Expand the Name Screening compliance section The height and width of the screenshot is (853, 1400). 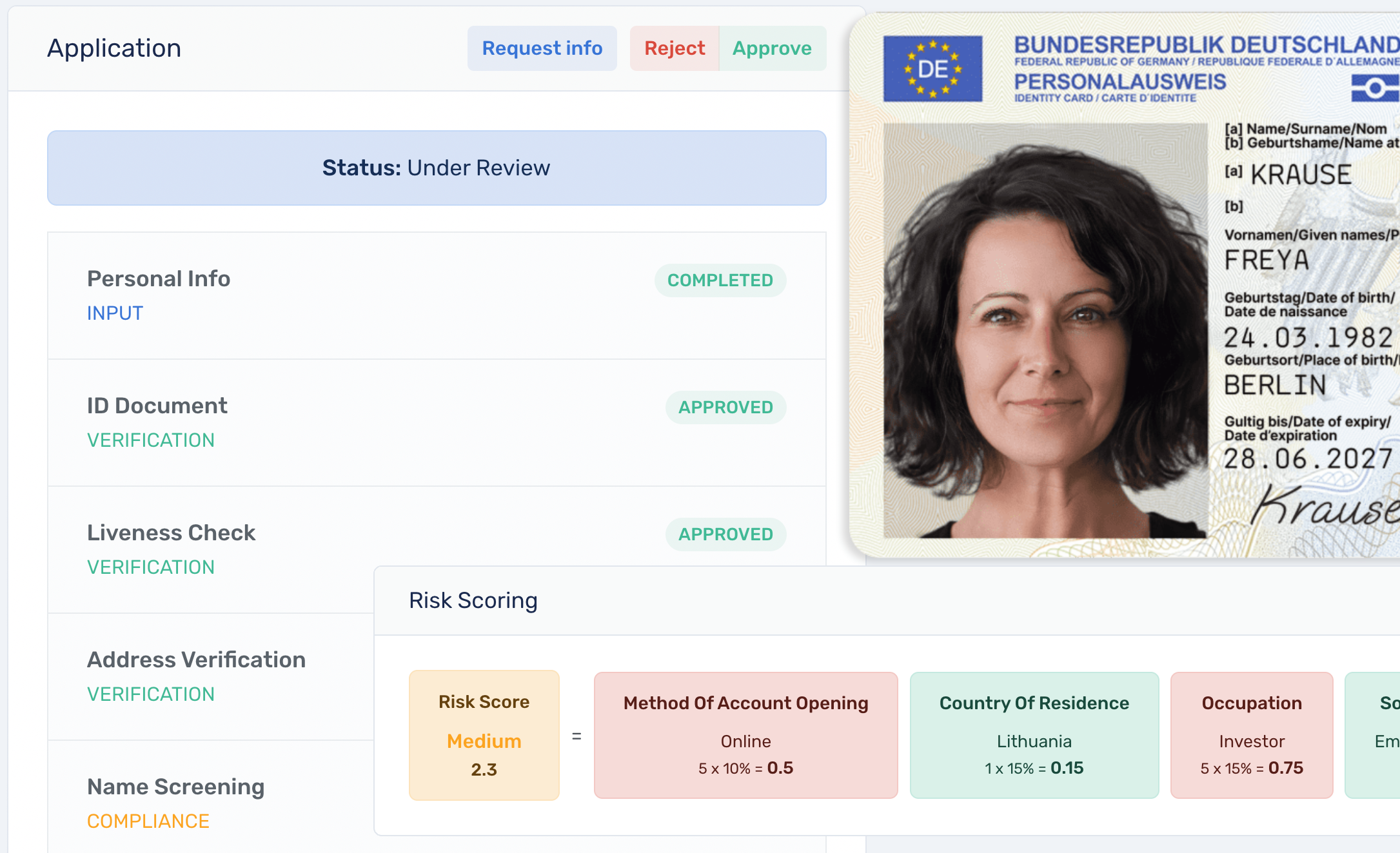(x=175, y=787)
